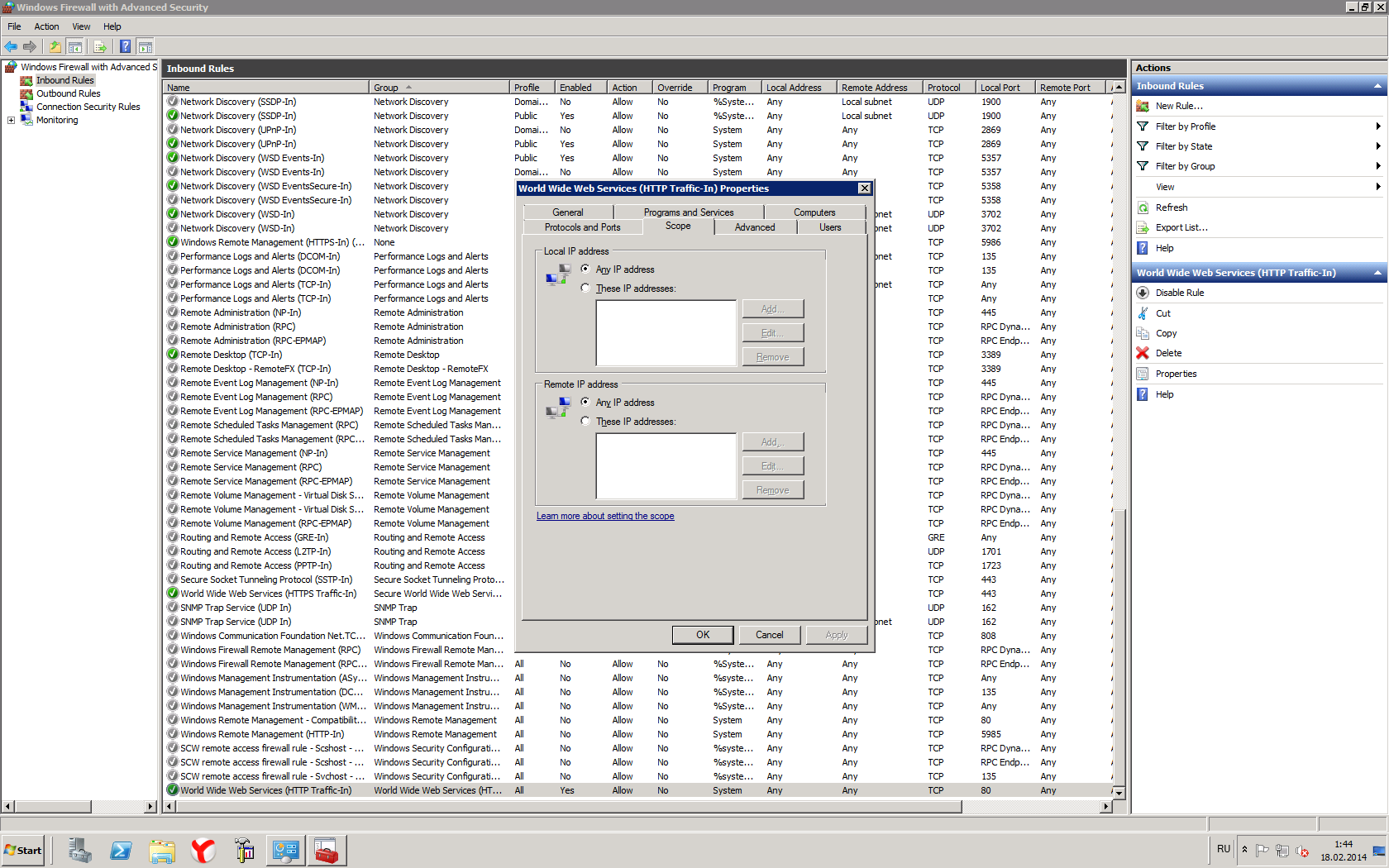Open Filter by Profile submenu
This screenshot has height=868, width=1389.
coord(1259,126)
